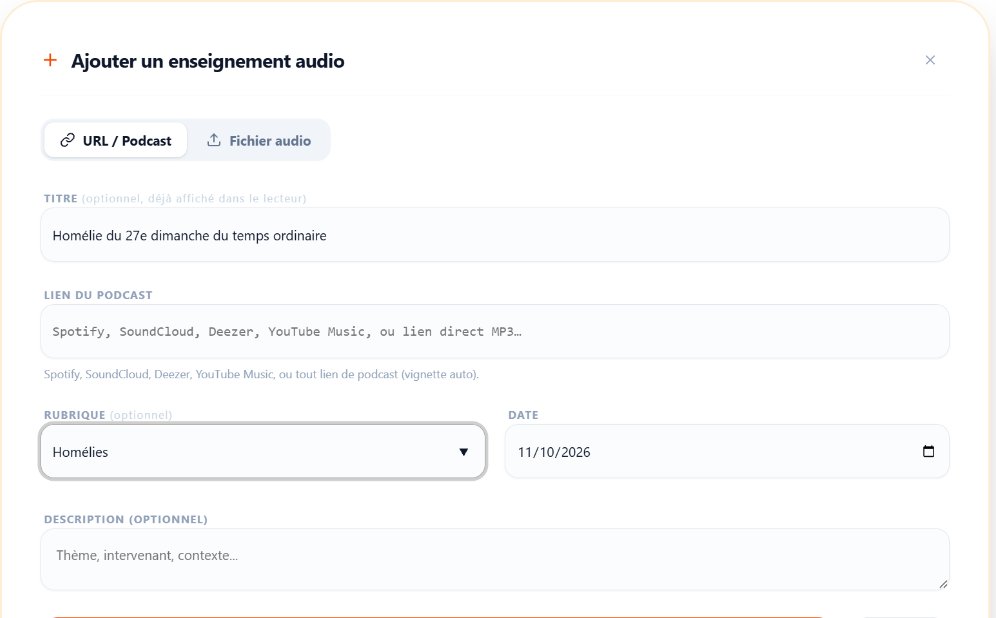Click the Date field 11/10/2026

pos(727,452)
